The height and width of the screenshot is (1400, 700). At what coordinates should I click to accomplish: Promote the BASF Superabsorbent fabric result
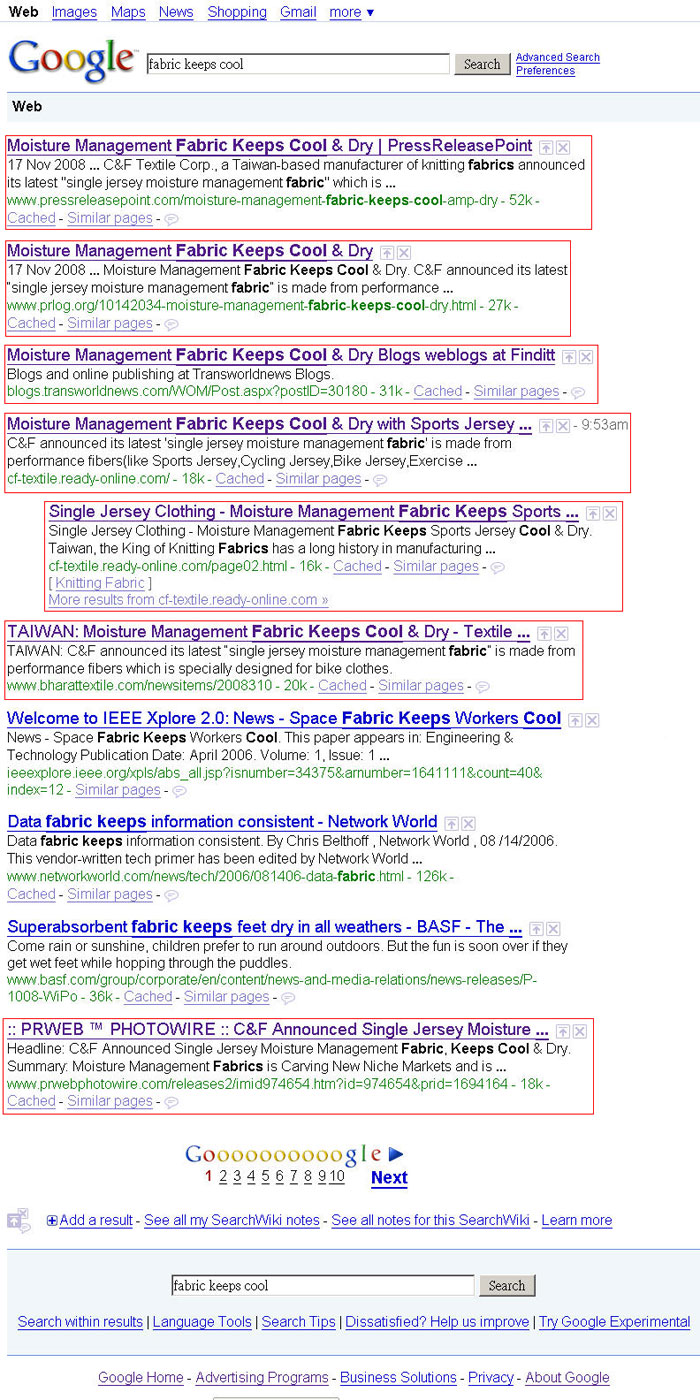pos(537,929)
